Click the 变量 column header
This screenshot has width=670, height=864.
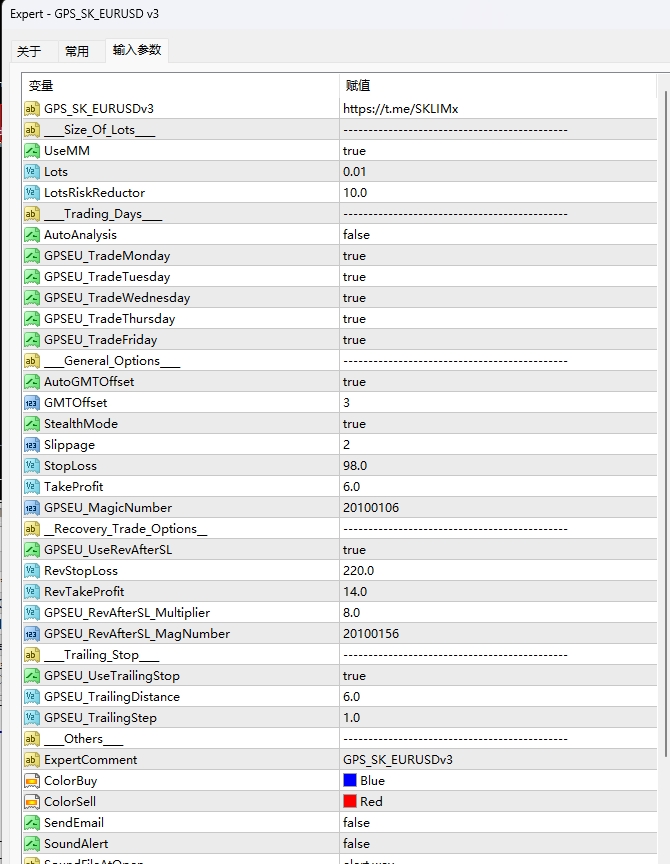[x=180, y=86]
